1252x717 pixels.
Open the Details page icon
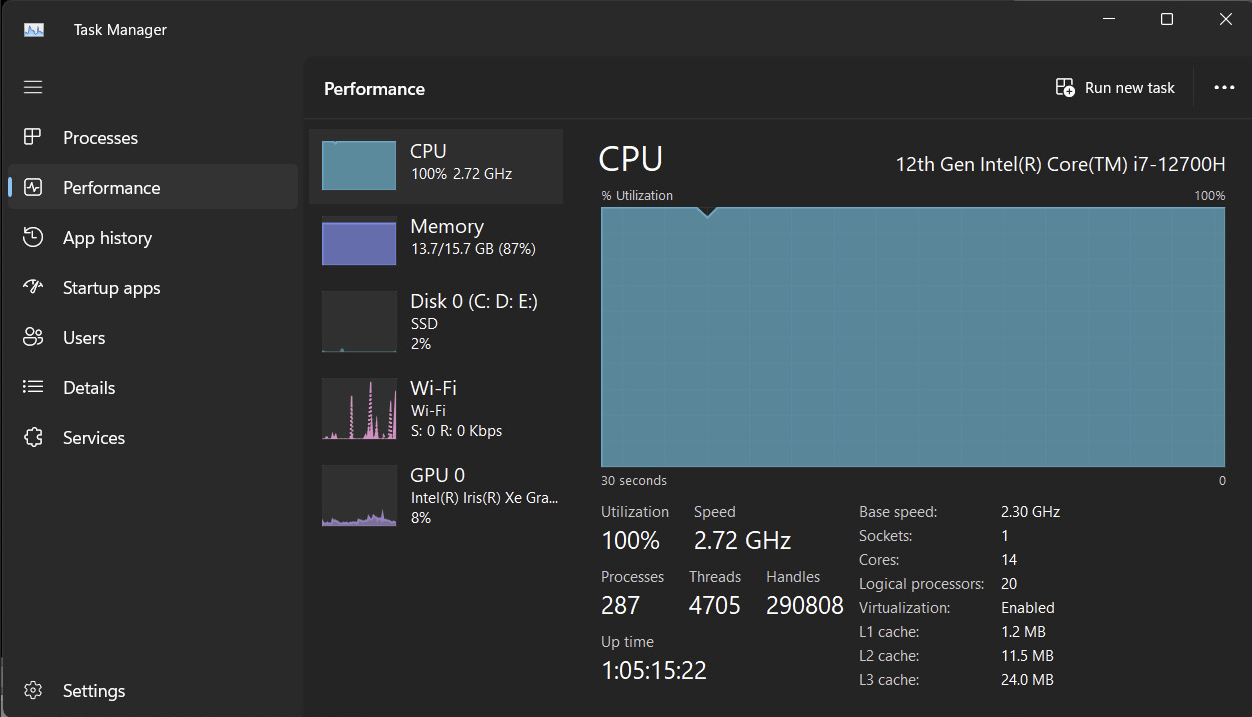(x=33, y=387)
